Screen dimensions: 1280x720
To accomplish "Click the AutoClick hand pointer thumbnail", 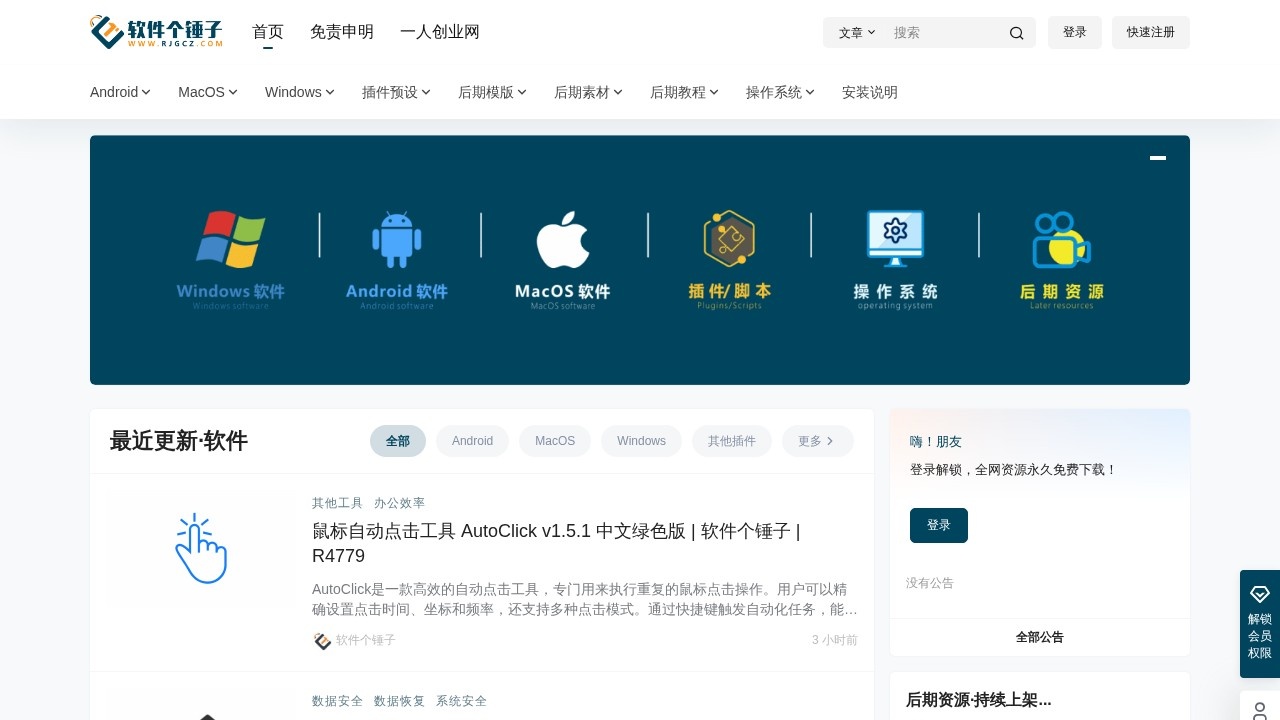I will click(x=201, y=548).
